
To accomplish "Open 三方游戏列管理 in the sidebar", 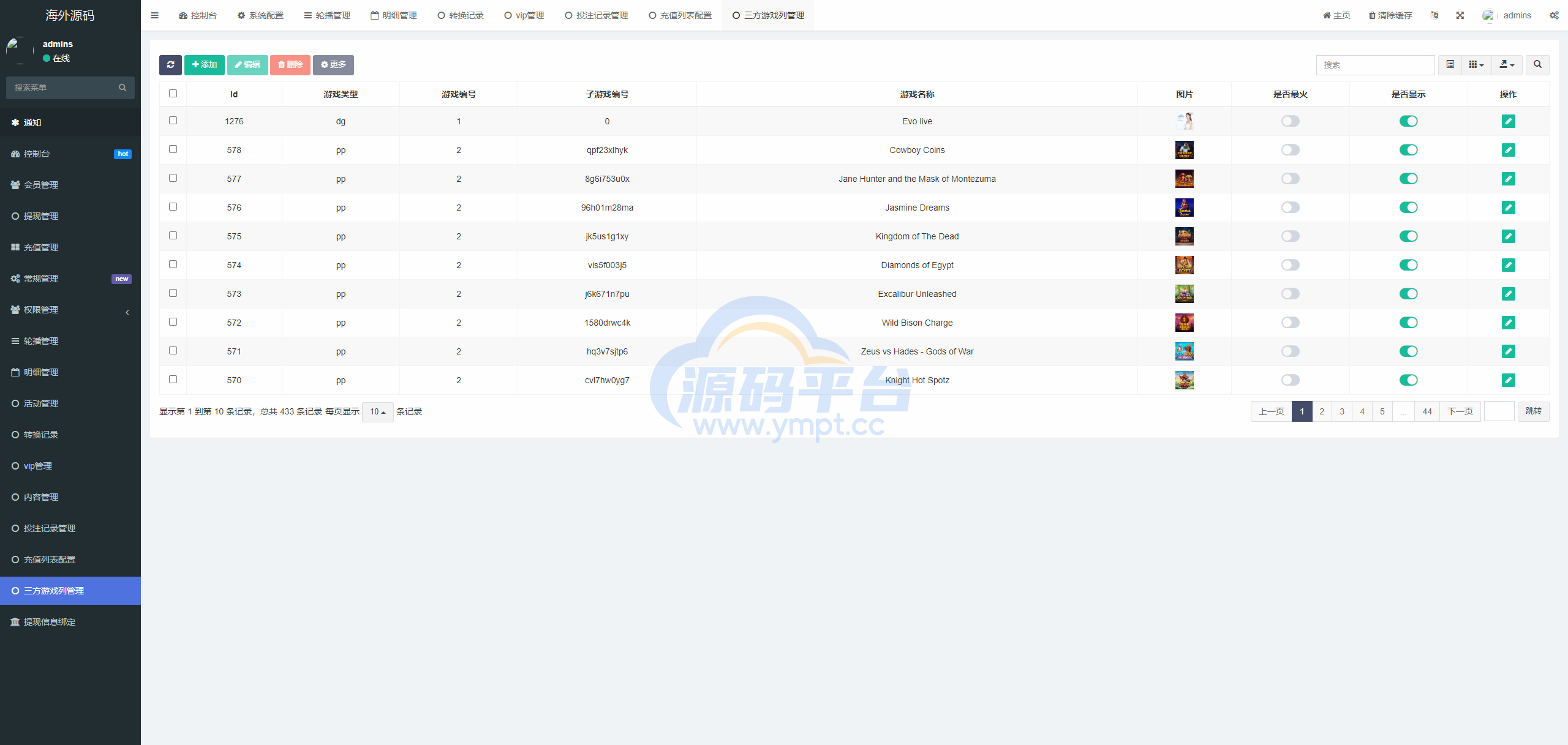I will click(70, 591).
